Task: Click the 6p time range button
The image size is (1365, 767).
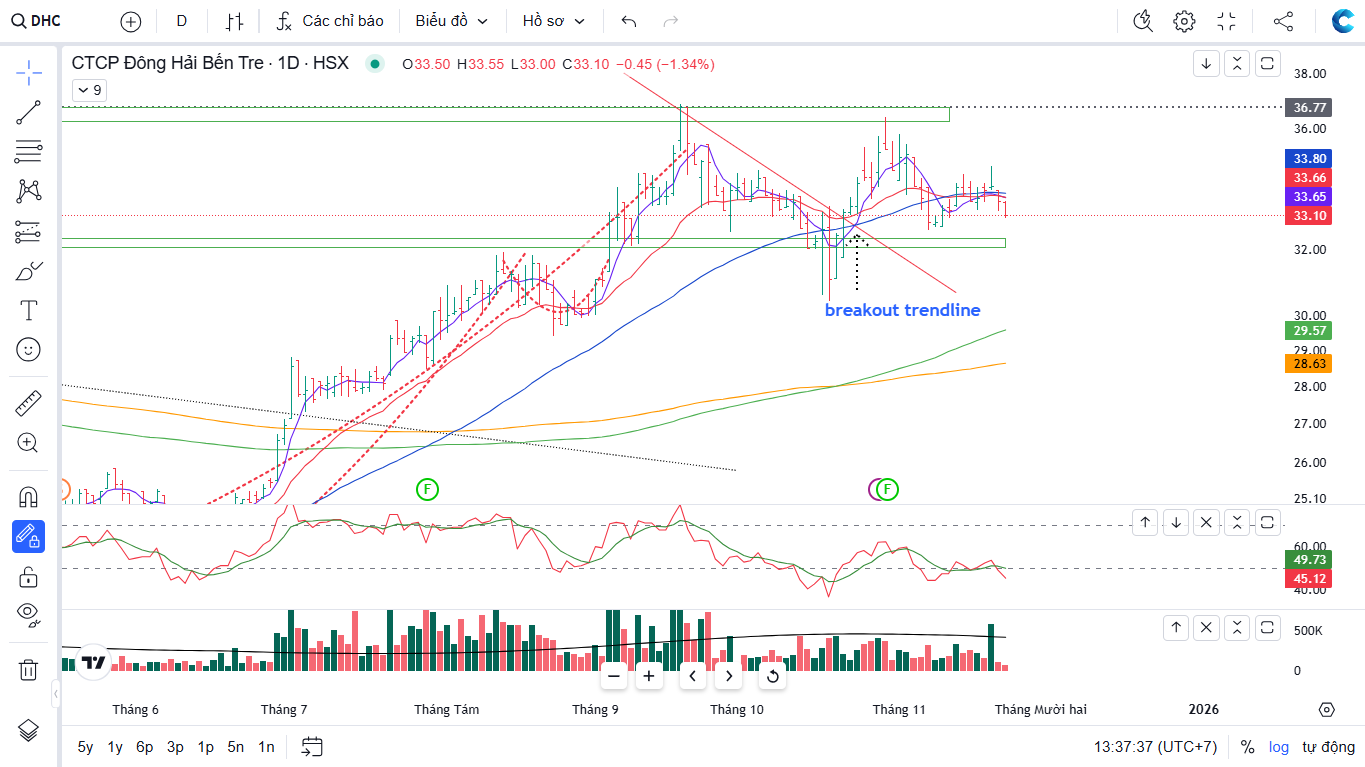Action: pos(145,747)
